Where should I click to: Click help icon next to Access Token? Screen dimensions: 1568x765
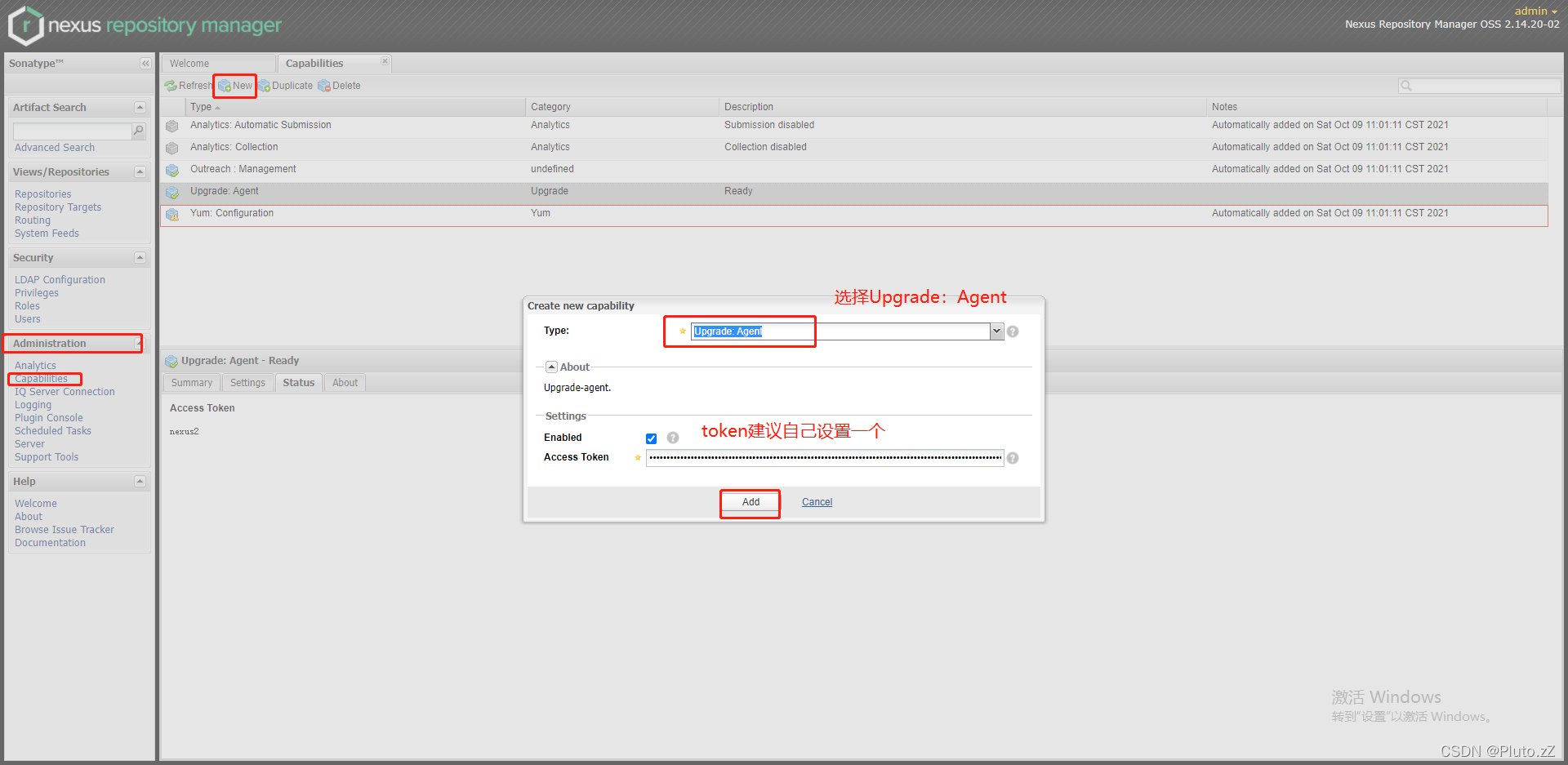1013,458
